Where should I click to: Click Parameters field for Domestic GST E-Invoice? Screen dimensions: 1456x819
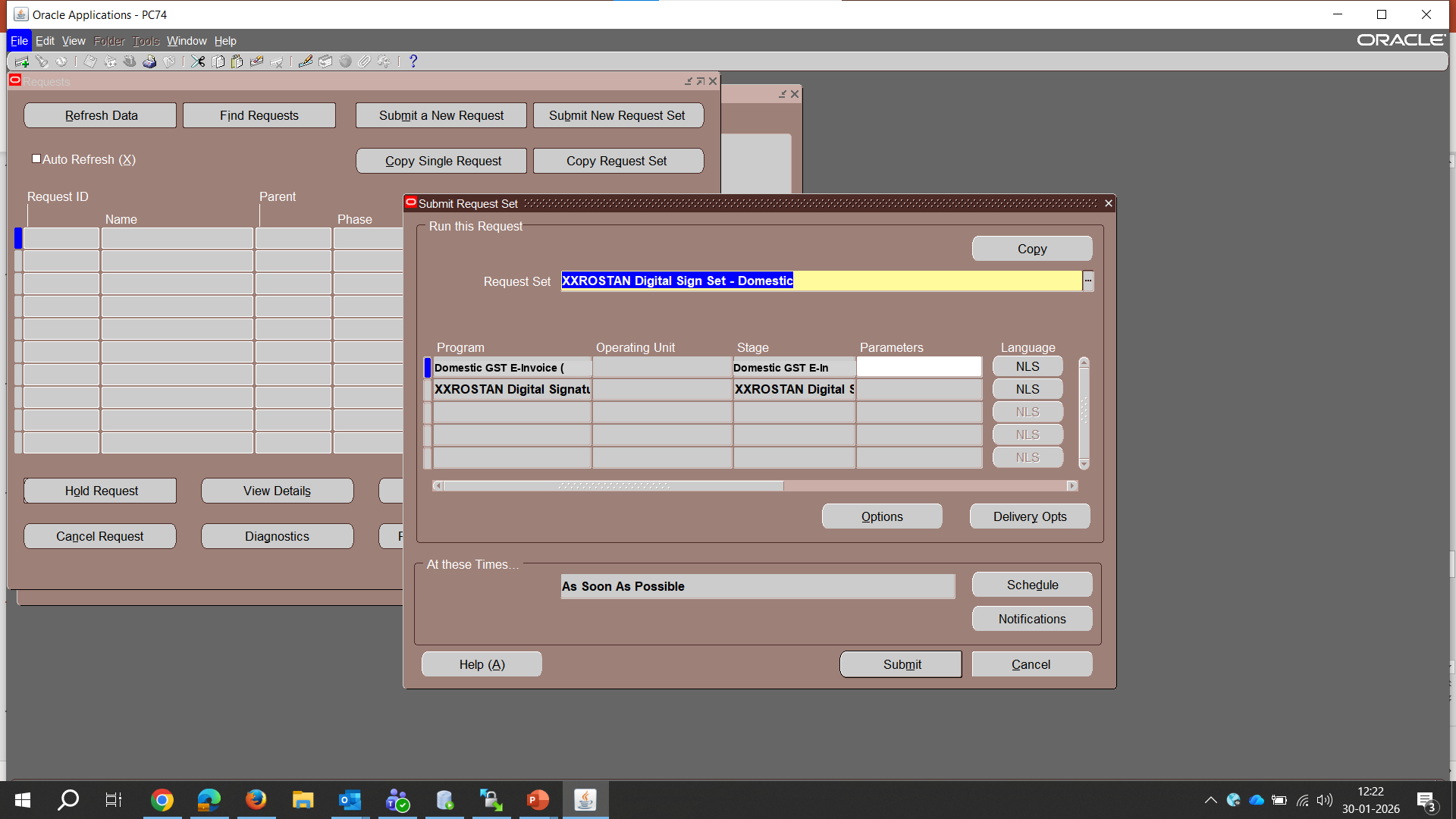point(919,367)
